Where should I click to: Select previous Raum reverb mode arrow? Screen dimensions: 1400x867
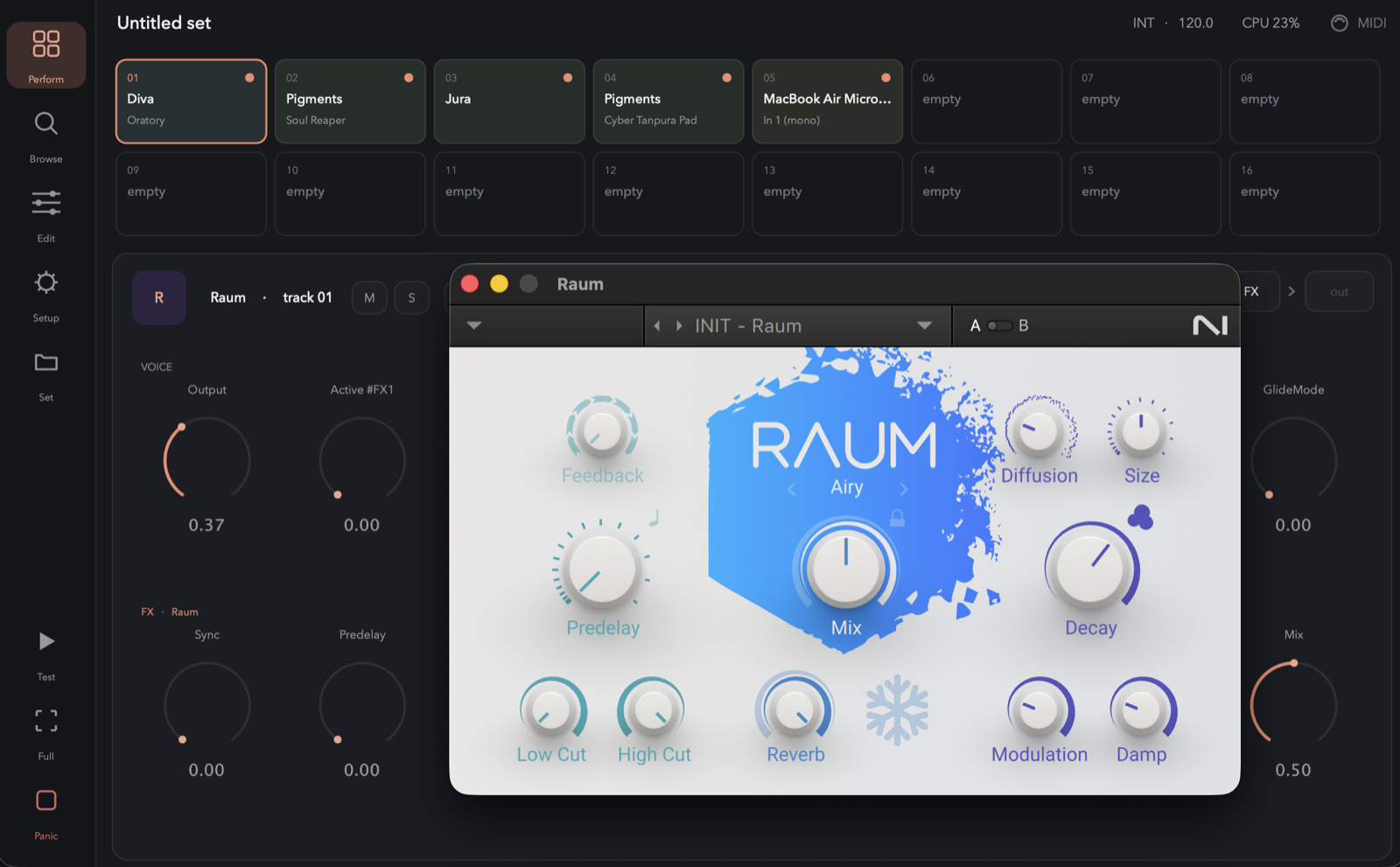coord(792,489)
